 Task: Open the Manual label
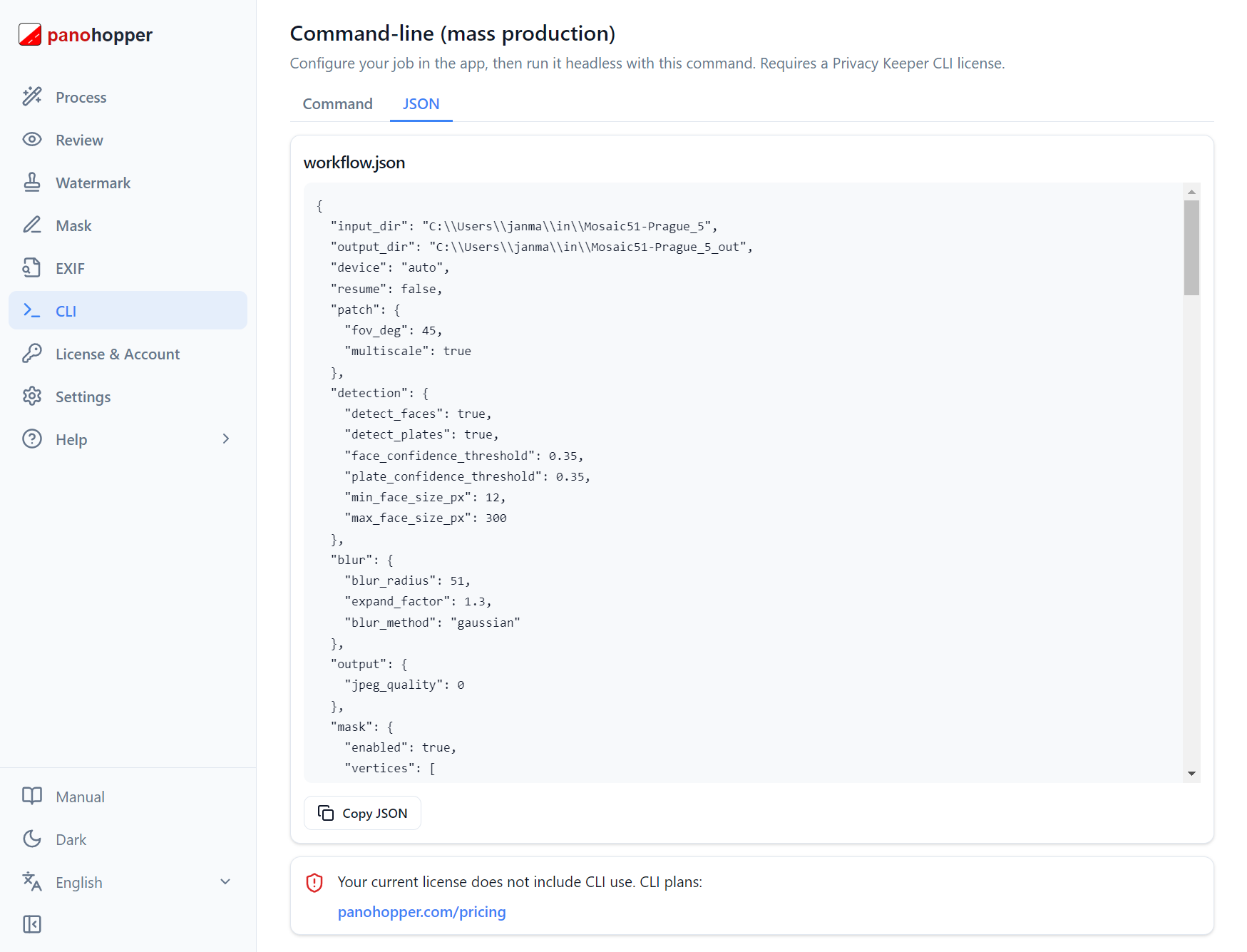pos(81,797)
